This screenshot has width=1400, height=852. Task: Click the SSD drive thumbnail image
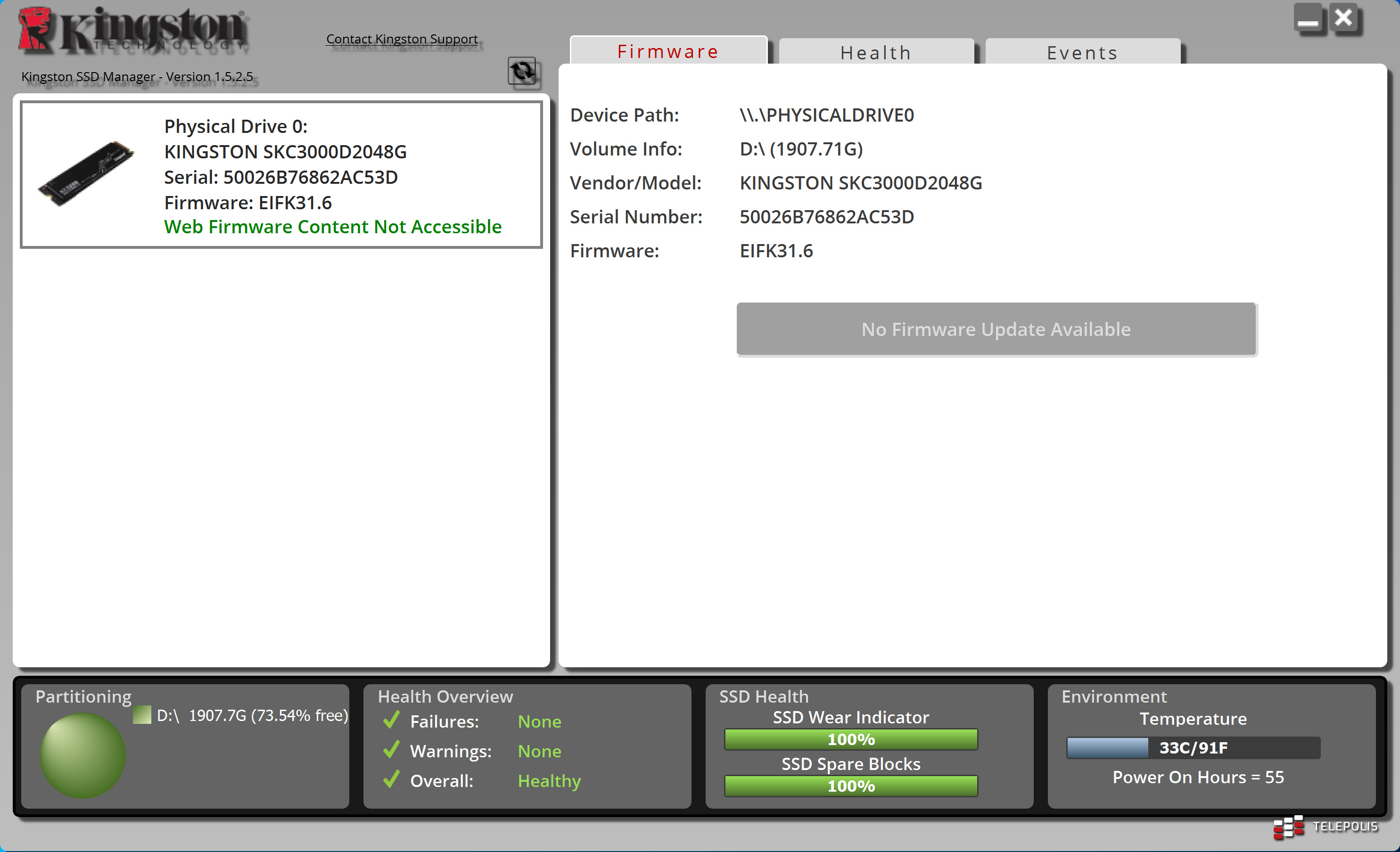click(x=86, y=173)
